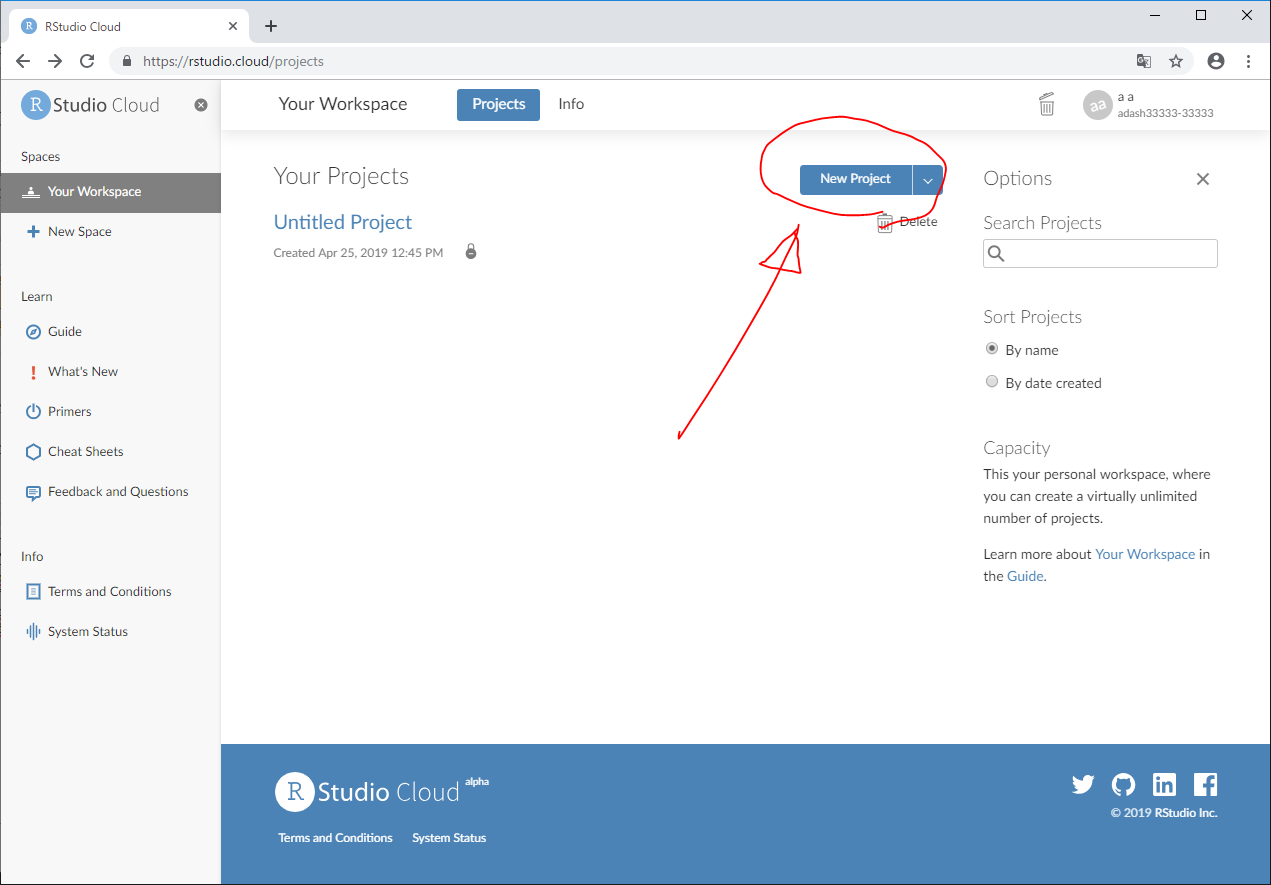This screenshot has height=885, width=1271.
Task: Go back in the browser
Action: 23,61
